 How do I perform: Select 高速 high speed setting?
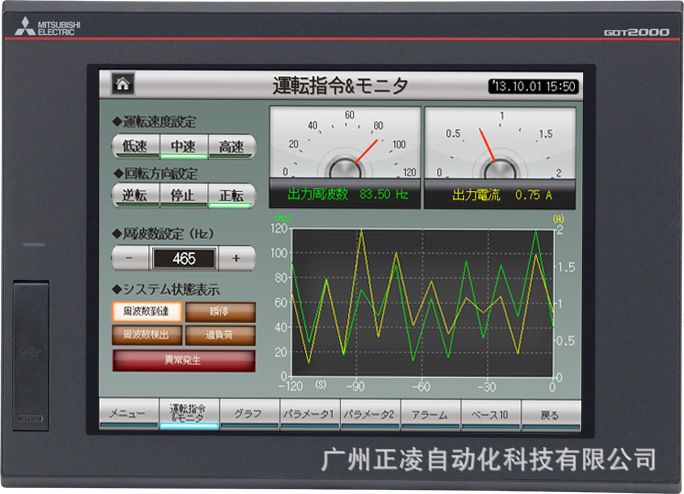232,147
